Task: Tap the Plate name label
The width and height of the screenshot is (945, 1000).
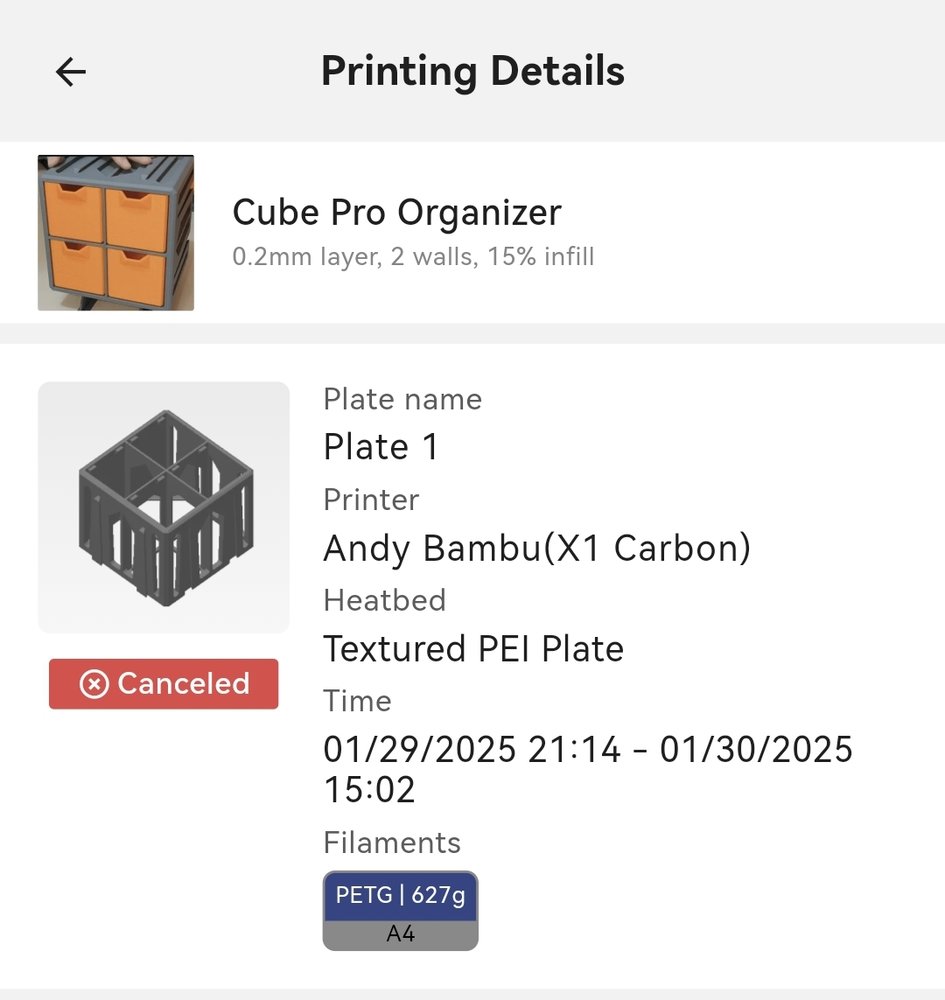Action: [x=402, y=399]
